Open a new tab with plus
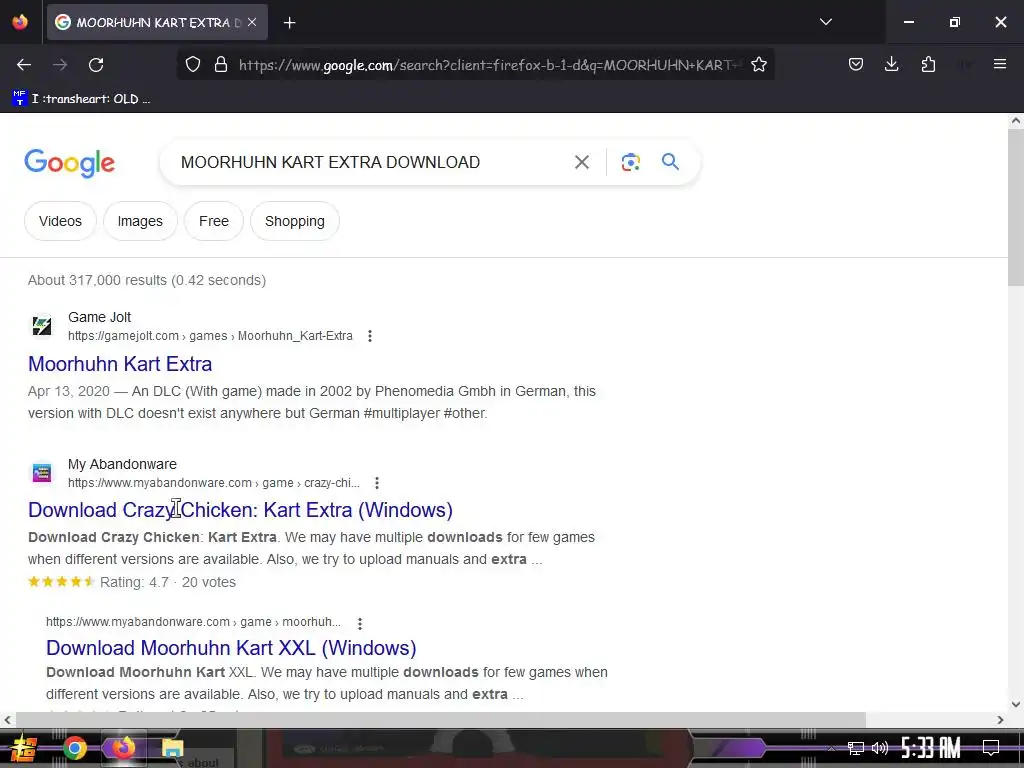1024x768 pixels. pyautogui.click(x=289, y=23)
